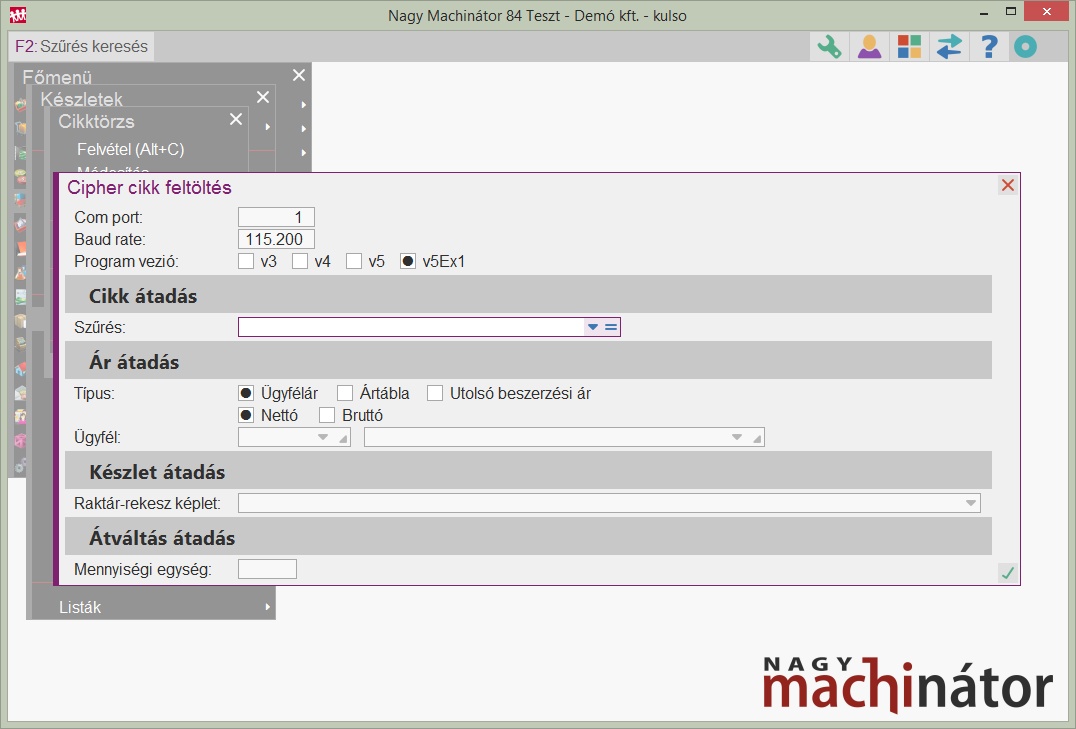
Task: Click the Nagy Machinátor app icon in title bar
Action: 18,14
